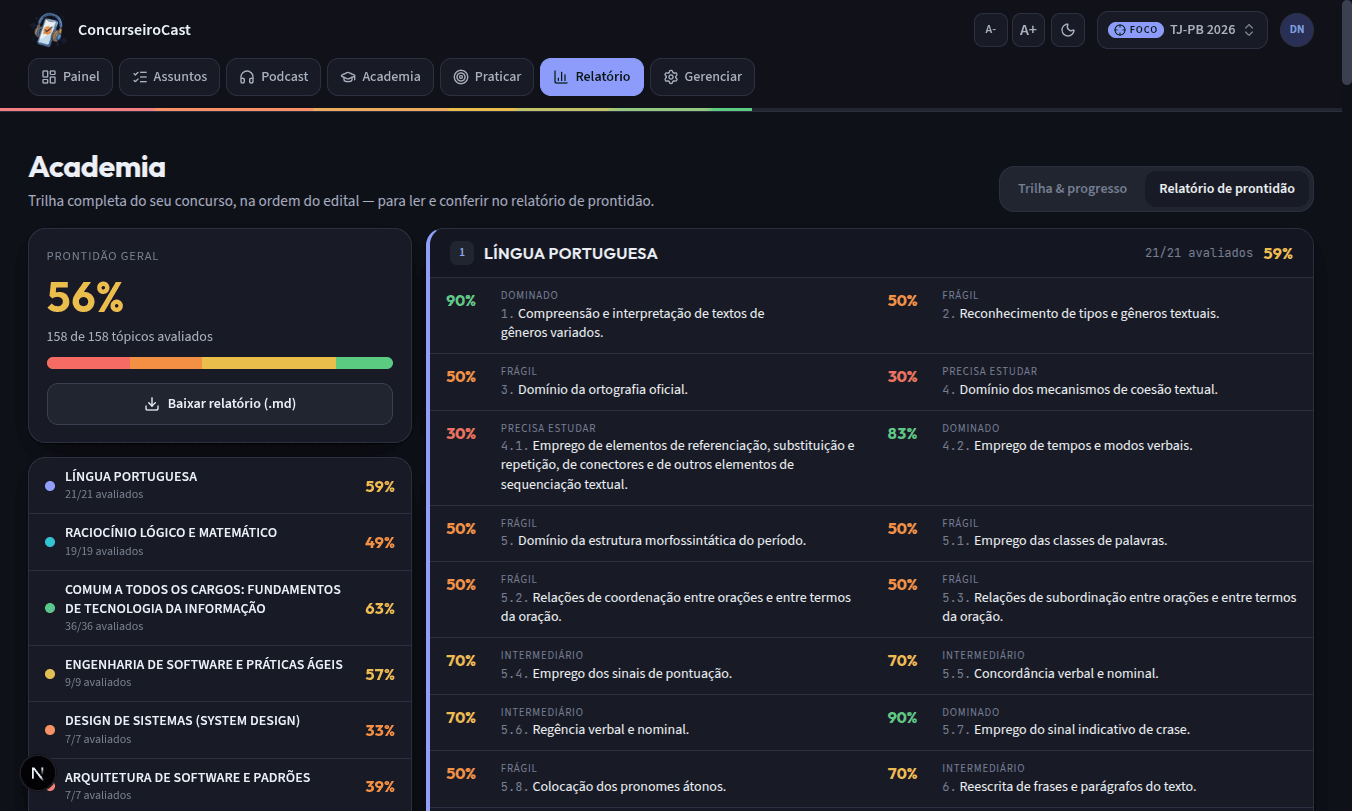Click the Relatório tab
The image size is (1352, 811).
(592, 77)
